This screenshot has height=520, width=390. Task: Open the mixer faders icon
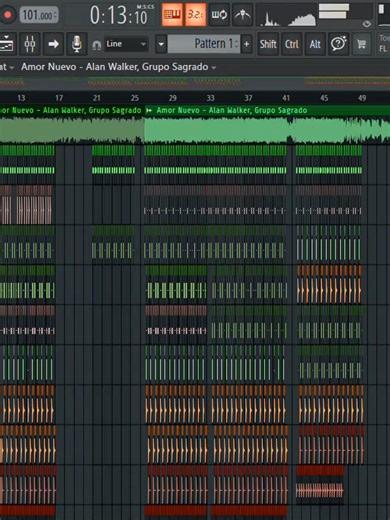[30, 44]
